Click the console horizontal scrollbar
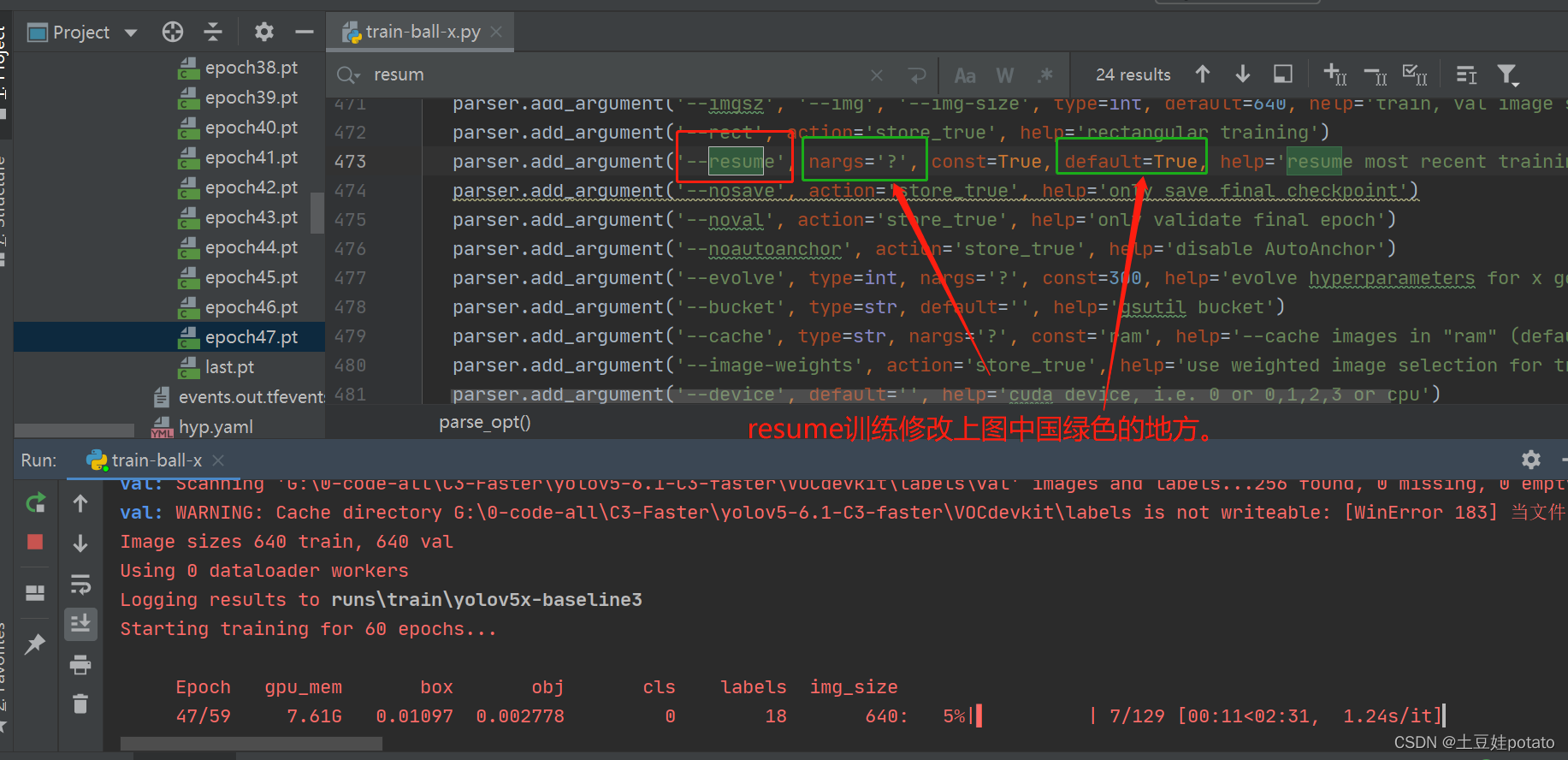 [x=252, y=745]
